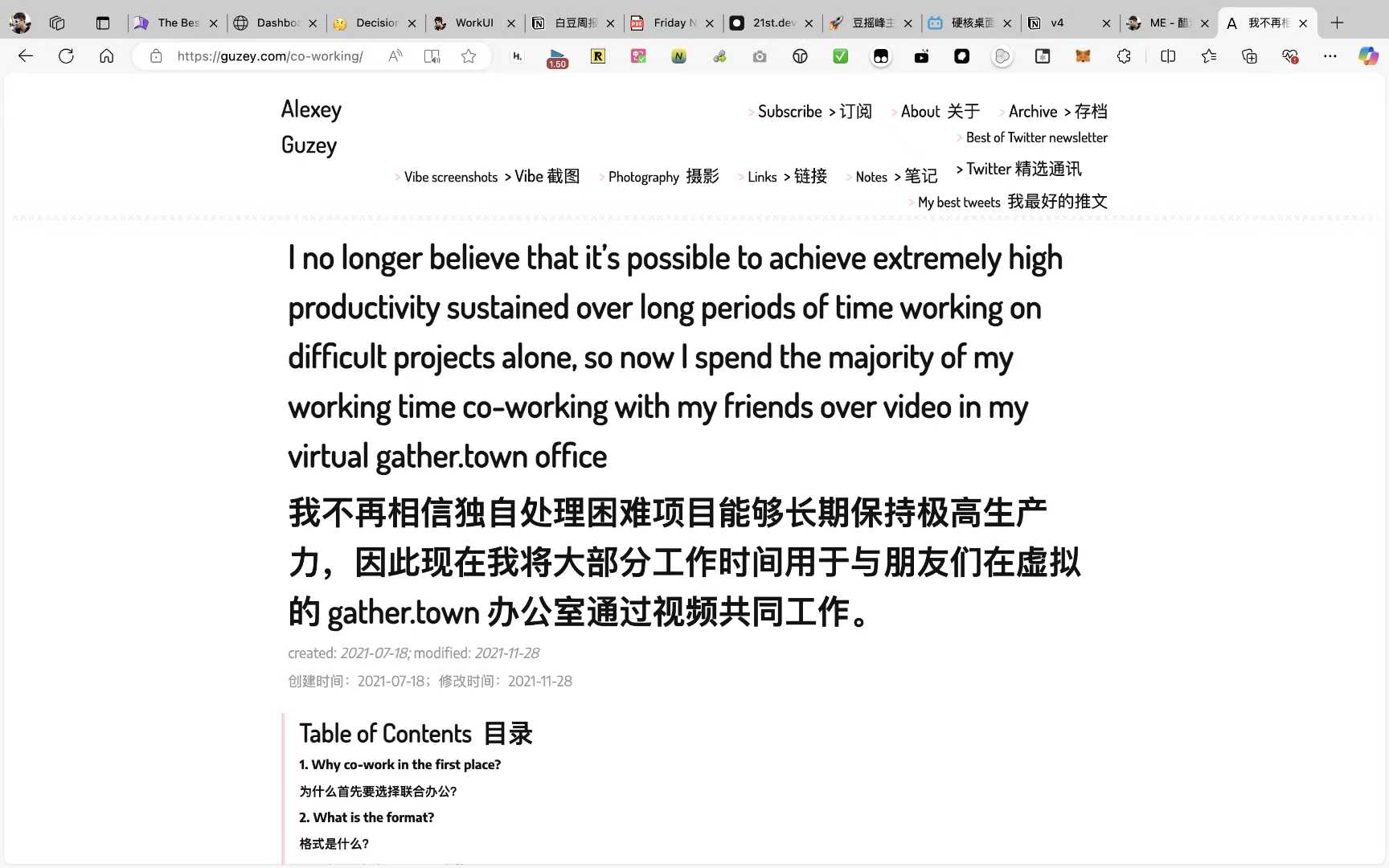Open the workspaces icon
The image size is (1389, 868).
pyautogui.click(x=57, y=23)
